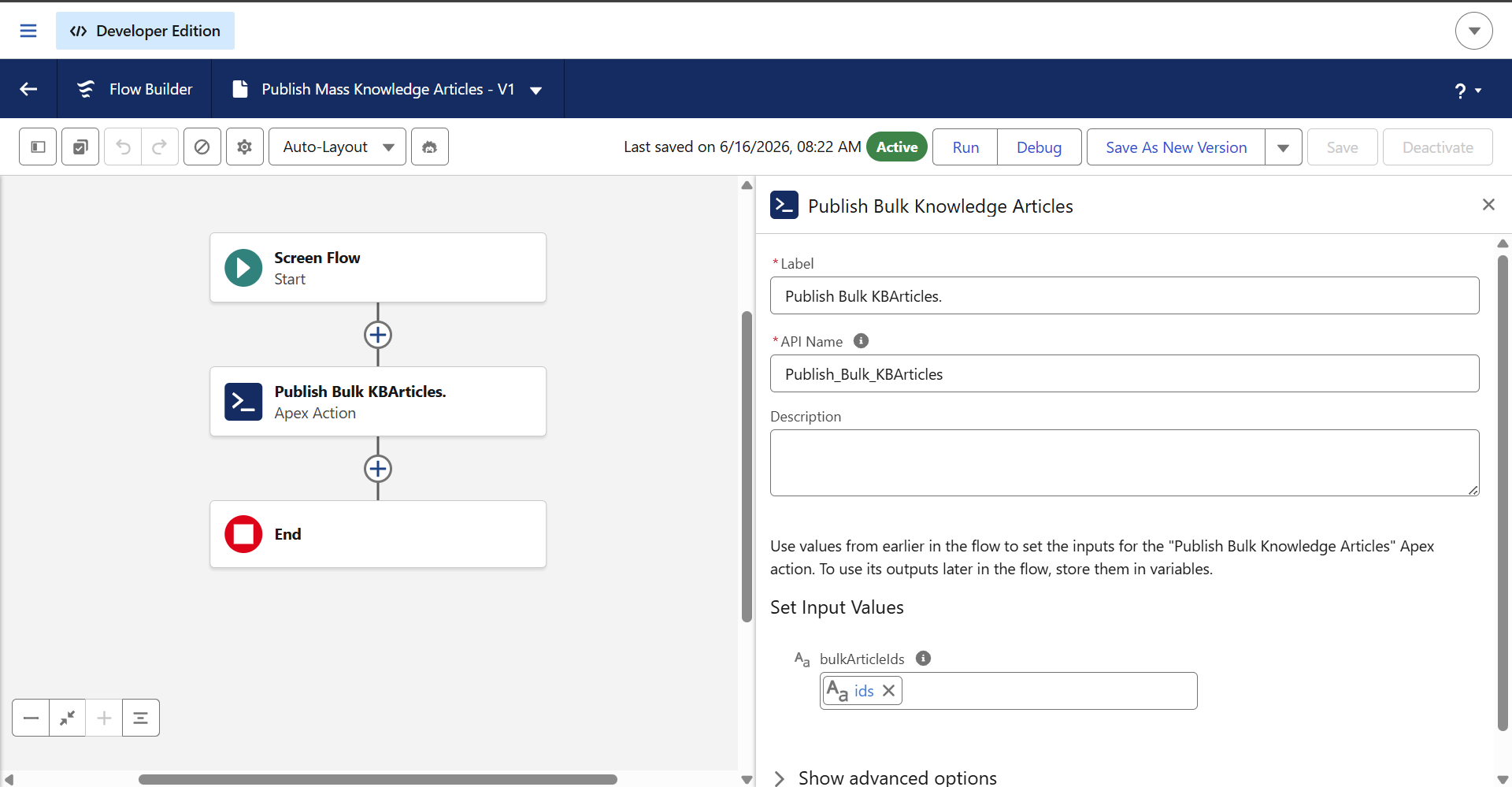This screenshot has width=1512, height=787.
Task: Remove the ids pill value
Action: coord(889,691)
